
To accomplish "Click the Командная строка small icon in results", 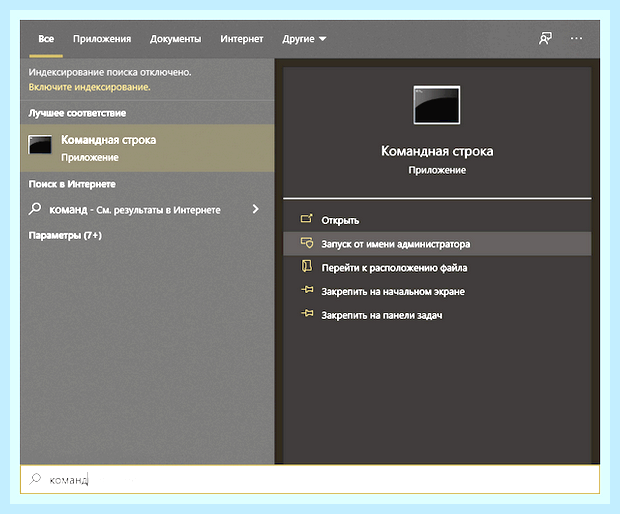I will (x=40, y=144).
